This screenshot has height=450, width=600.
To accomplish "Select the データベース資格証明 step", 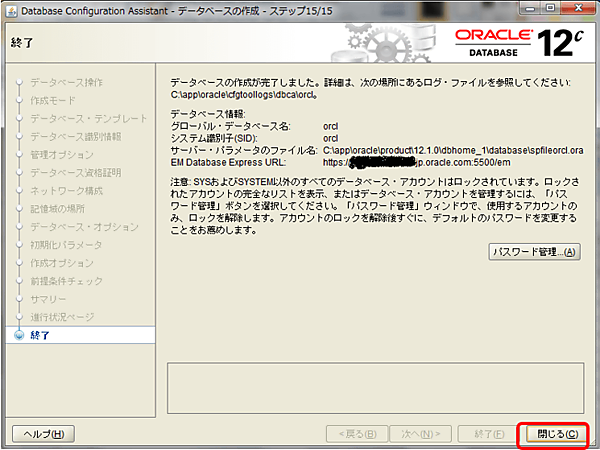I will [x=76, y=173].
